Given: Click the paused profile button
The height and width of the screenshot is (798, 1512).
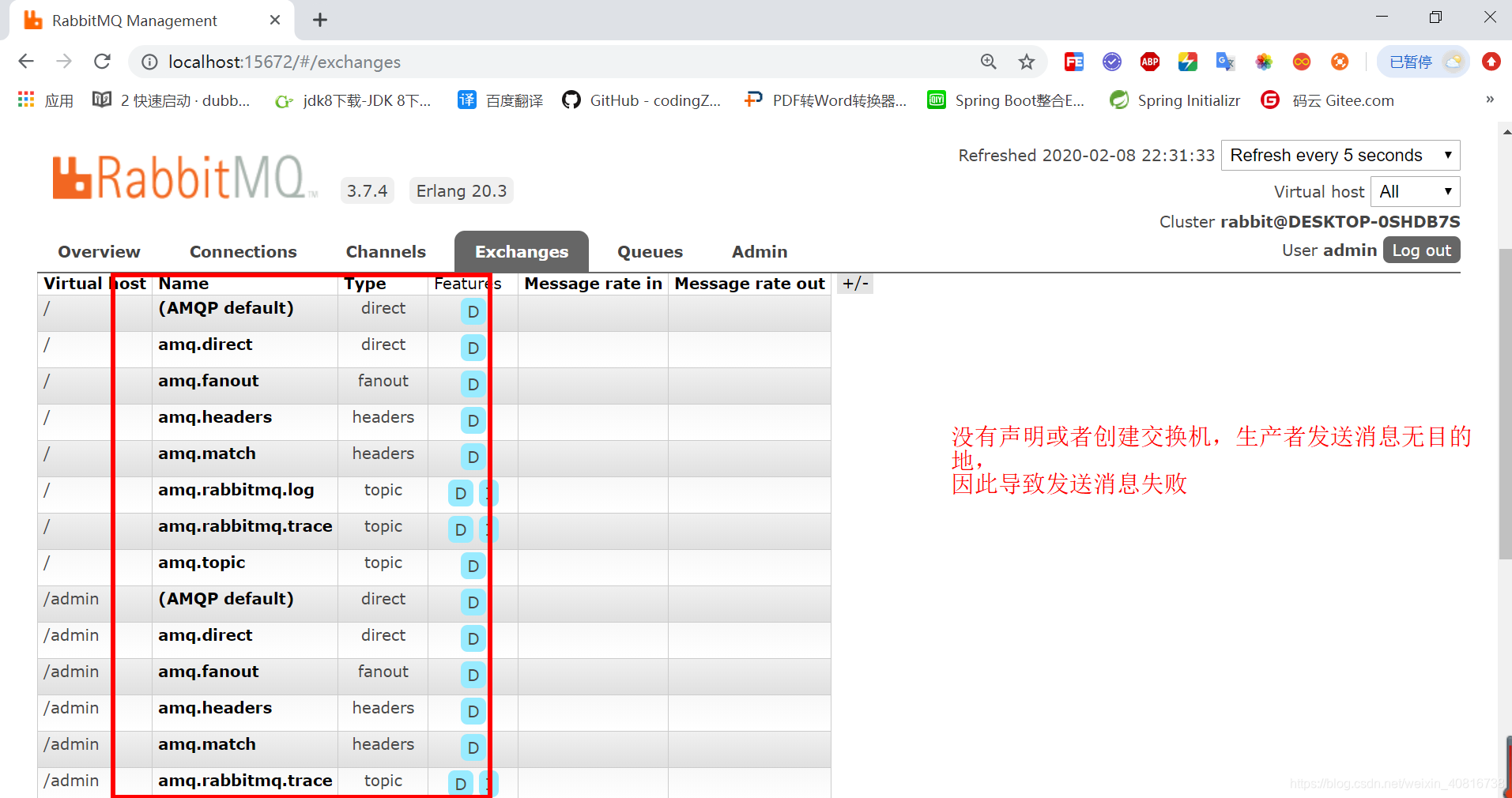Looking at the screenshot, I should point(1423,62).
